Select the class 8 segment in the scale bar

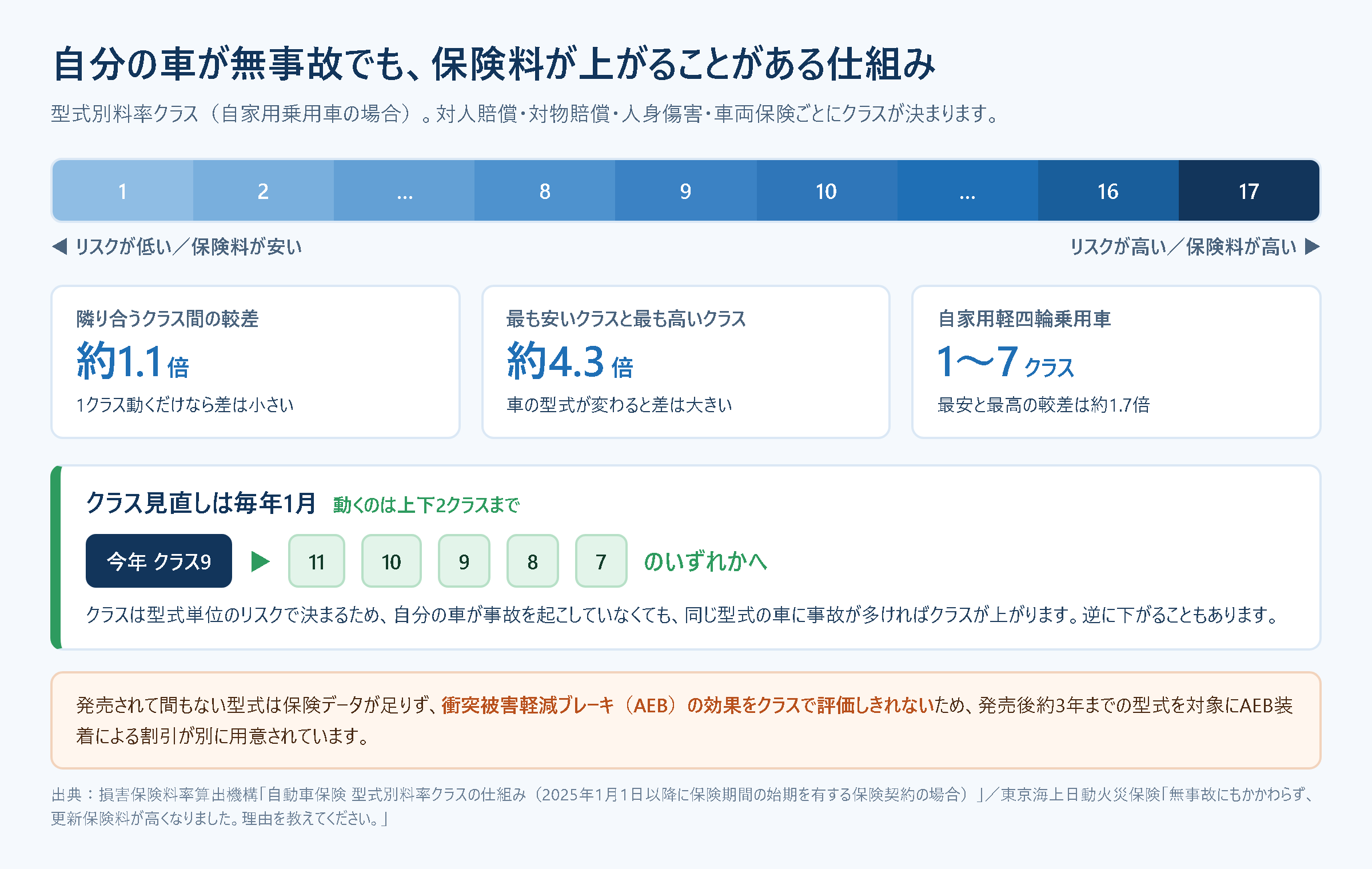click(545, 190)
